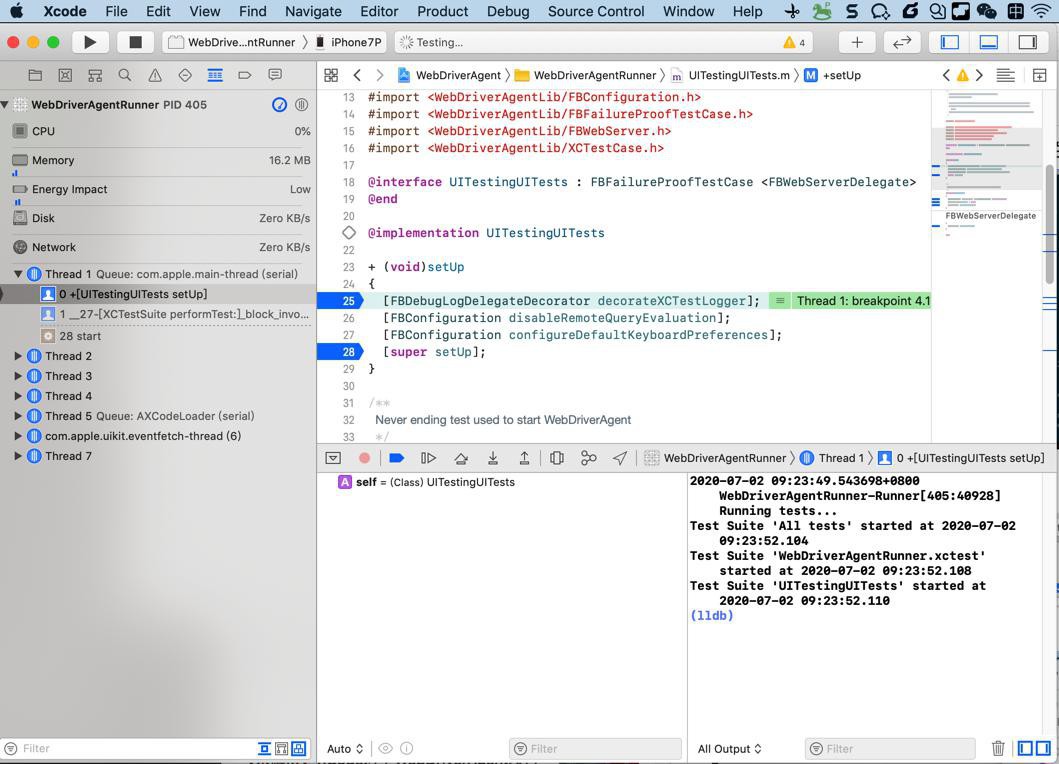
Task: Clear the console with trash icon
Action: click(998, 748)
